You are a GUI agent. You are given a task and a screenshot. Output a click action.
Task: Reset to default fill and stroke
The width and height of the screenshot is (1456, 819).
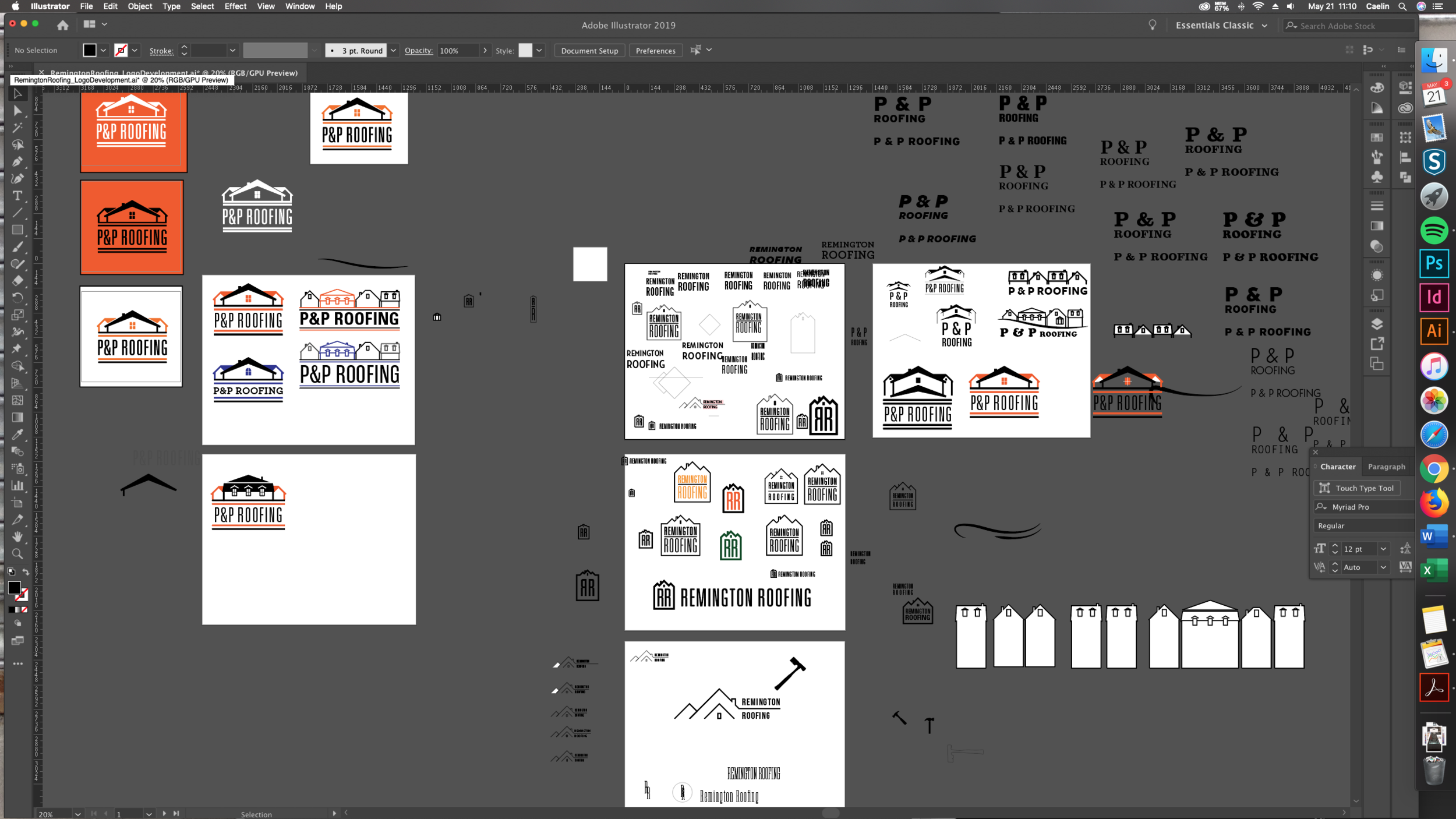(10, 571)
